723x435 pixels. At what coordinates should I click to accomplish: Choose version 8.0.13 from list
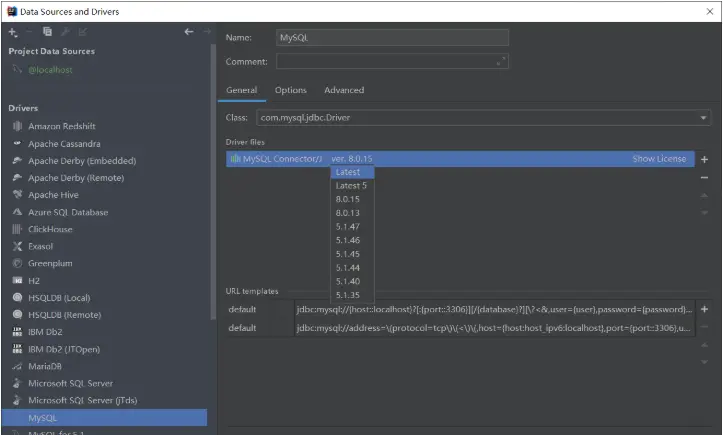pos(352,213)
